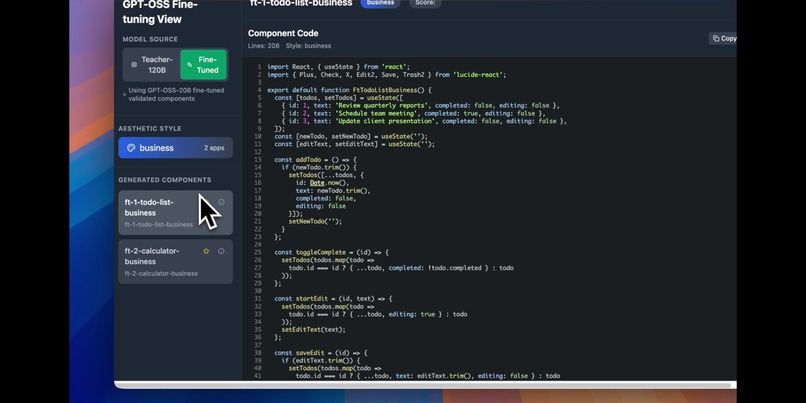
Task: Click the 'Style: business' label
Action: [308, 46]
